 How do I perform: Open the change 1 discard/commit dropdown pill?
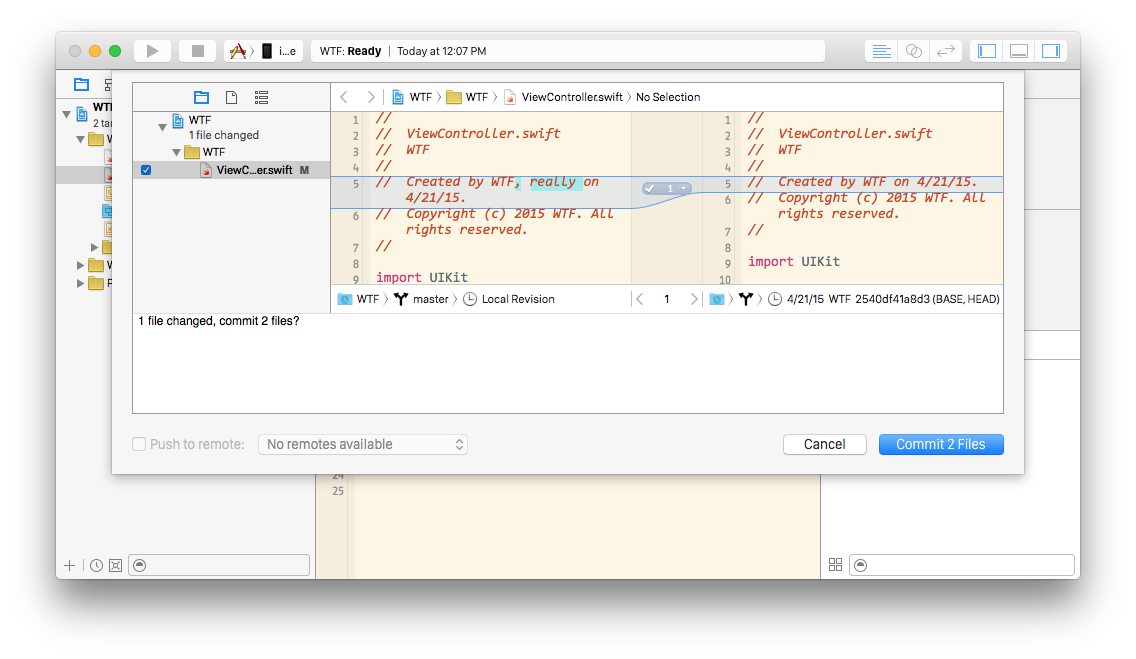[x=667, y=188]
